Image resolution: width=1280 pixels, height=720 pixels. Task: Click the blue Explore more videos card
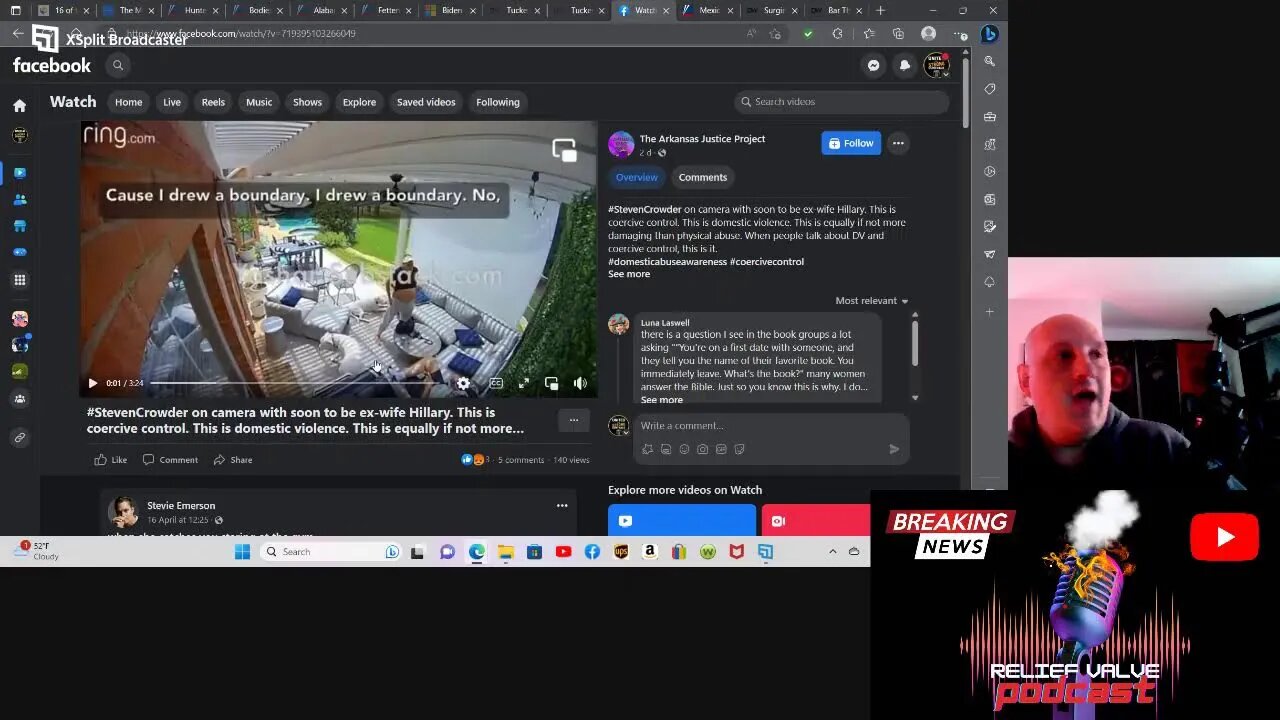(x=682, y=520)
